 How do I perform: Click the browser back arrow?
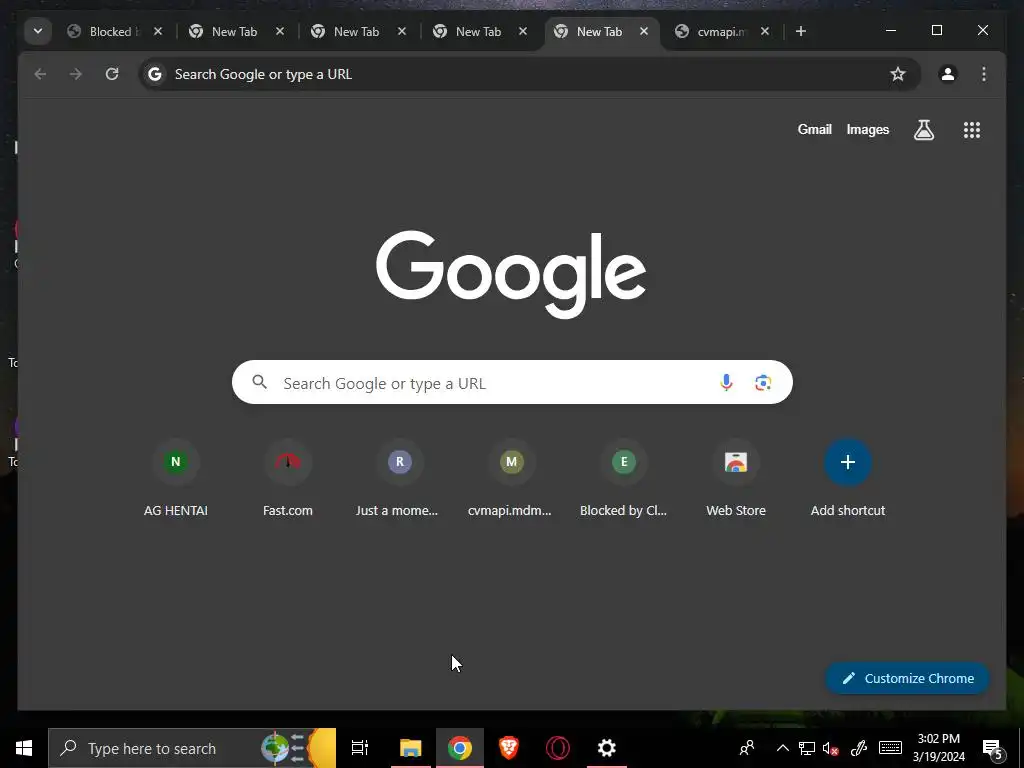point(40,74)
